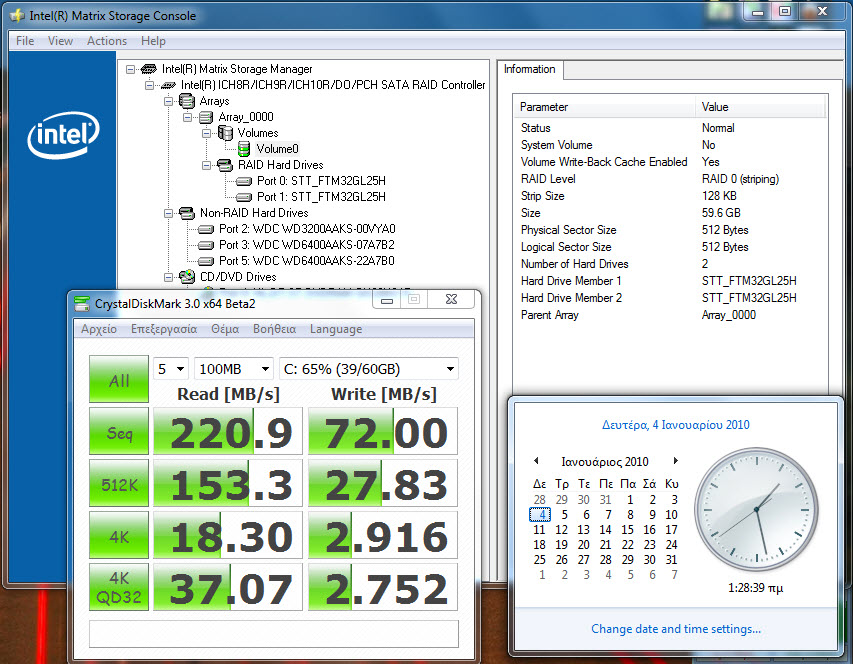Screen dimensions: 853x664
Task: Click the Value column header
Action: (x=761, y=107)
